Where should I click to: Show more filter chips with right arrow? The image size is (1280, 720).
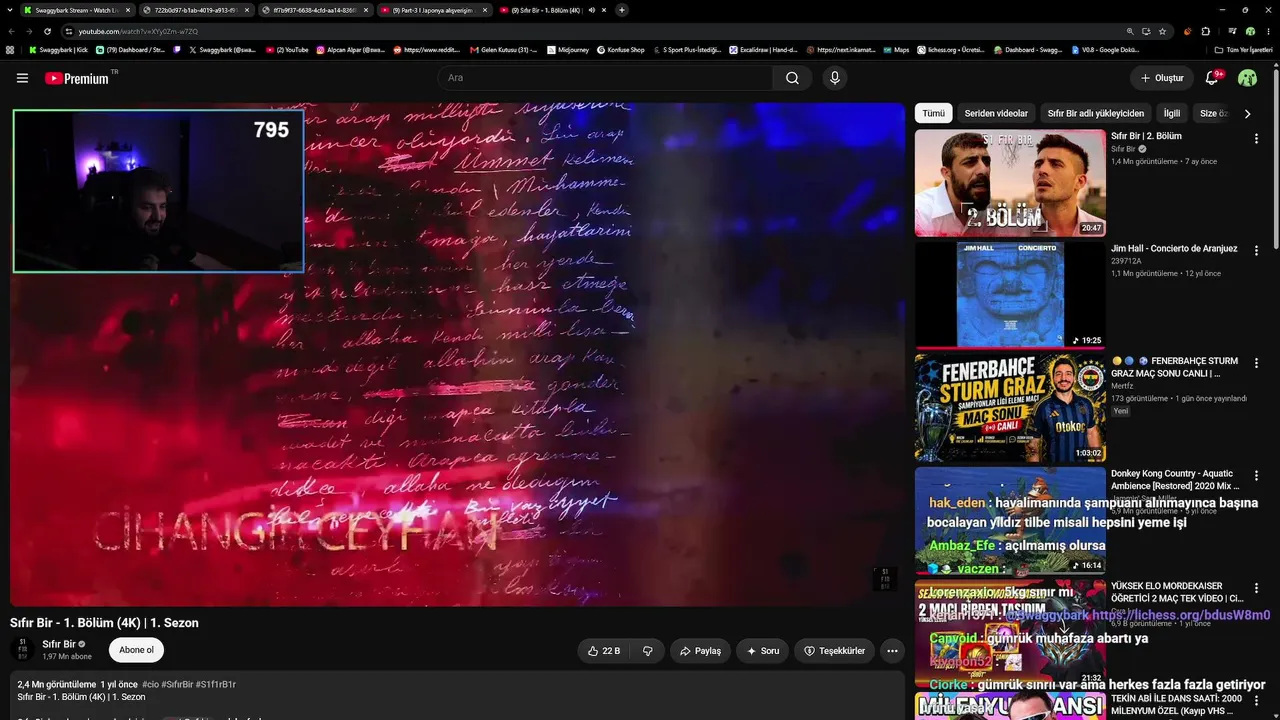1247,114
